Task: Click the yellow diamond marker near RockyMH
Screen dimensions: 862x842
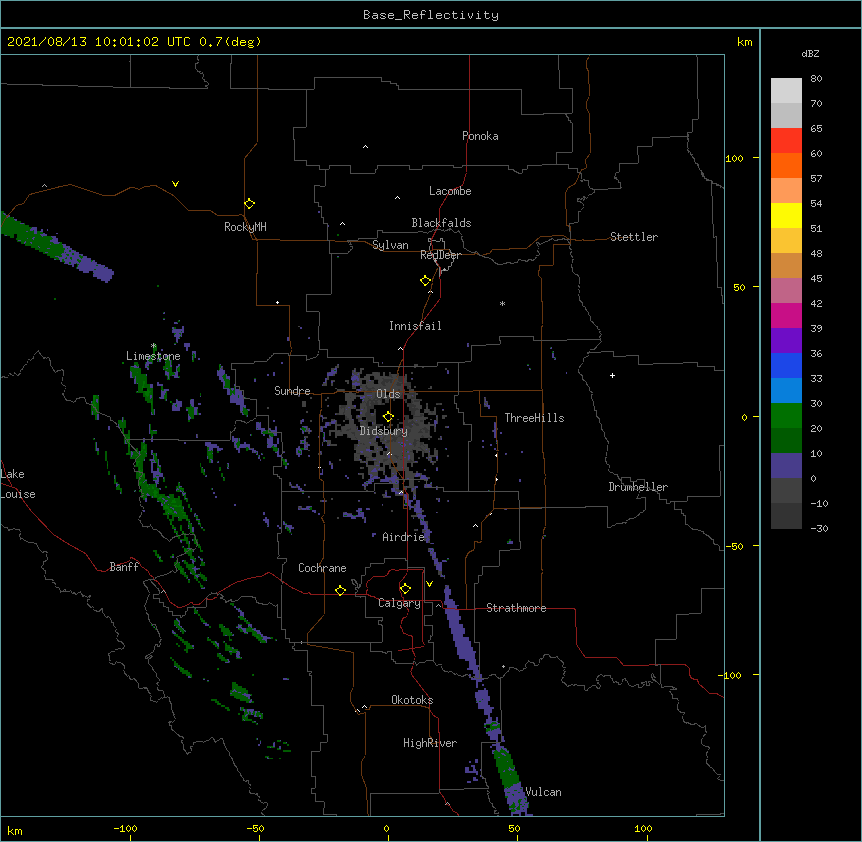Action: click(x=250, y=204)
